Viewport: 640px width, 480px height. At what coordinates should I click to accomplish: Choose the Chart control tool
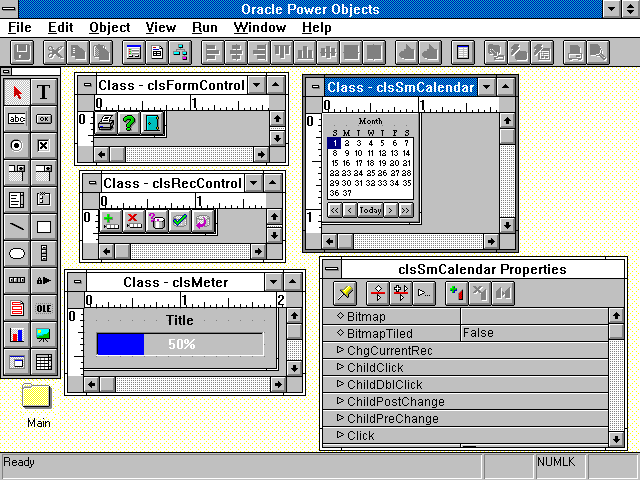coord(17,335)
